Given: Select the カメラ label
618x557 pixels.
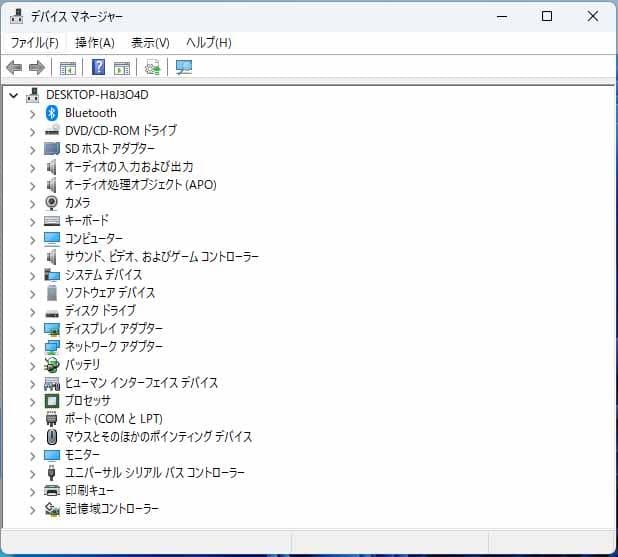Looking at the screenshot, I should coord(78,203).
